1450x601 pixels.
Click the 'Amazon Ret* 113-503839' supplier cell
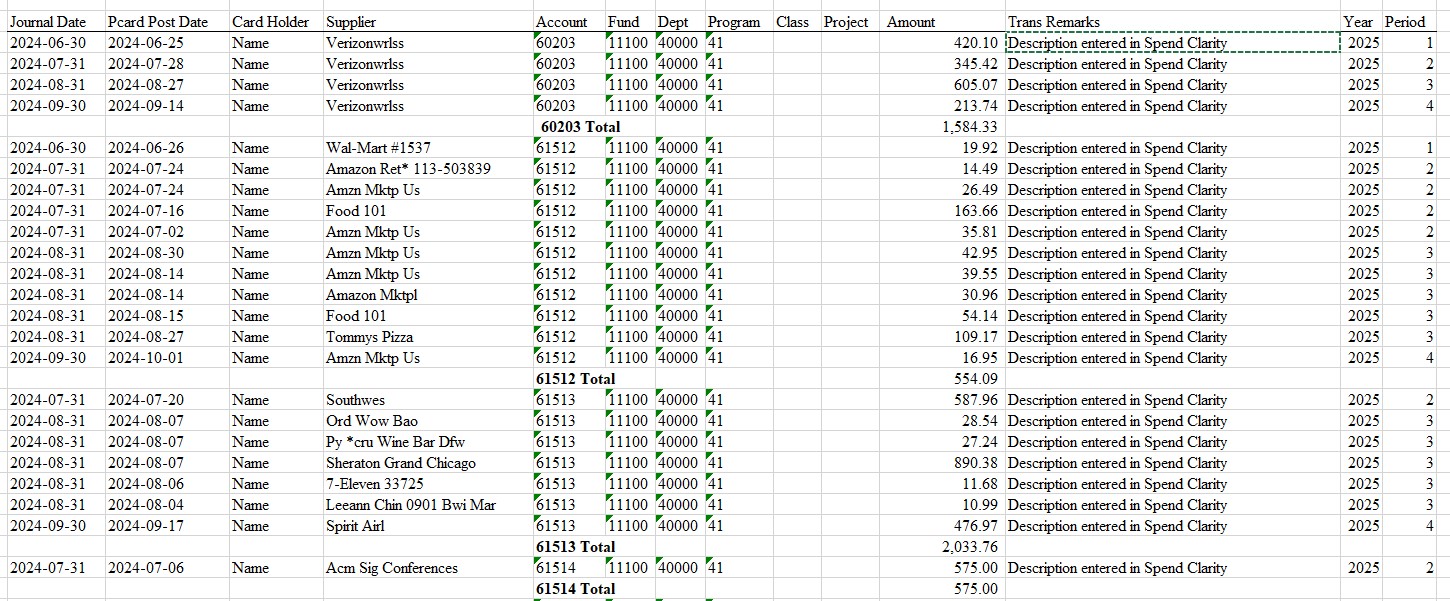coord(428,169)
